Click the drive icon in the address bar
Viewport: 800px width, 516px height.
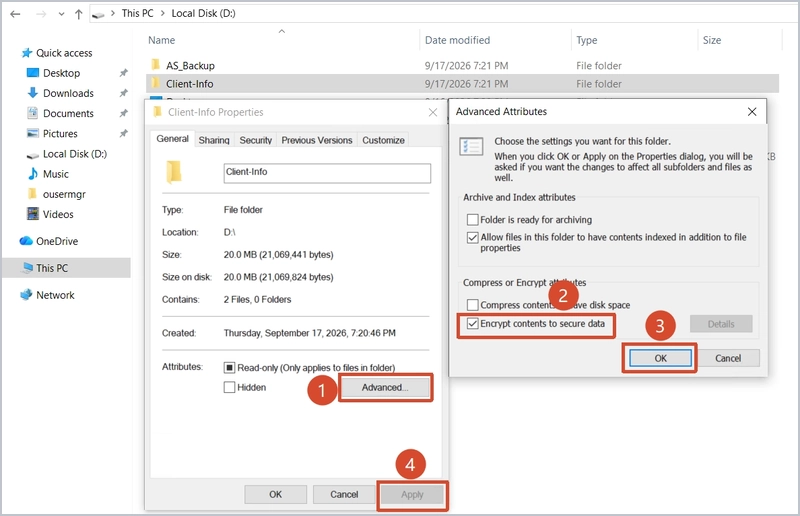click(x=98, y=14)
